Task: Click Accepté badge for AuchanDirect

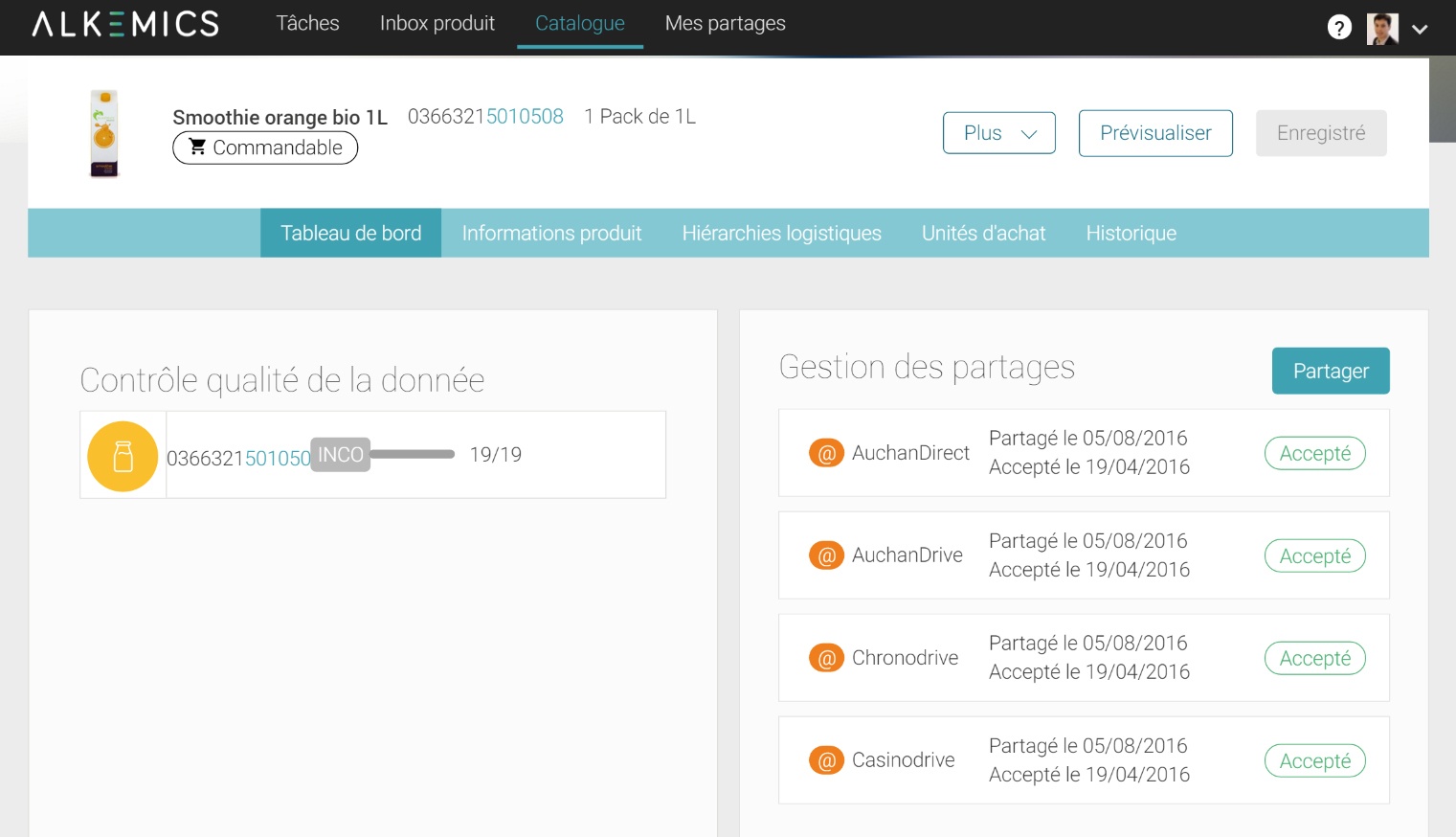Action: (1315, 453)
